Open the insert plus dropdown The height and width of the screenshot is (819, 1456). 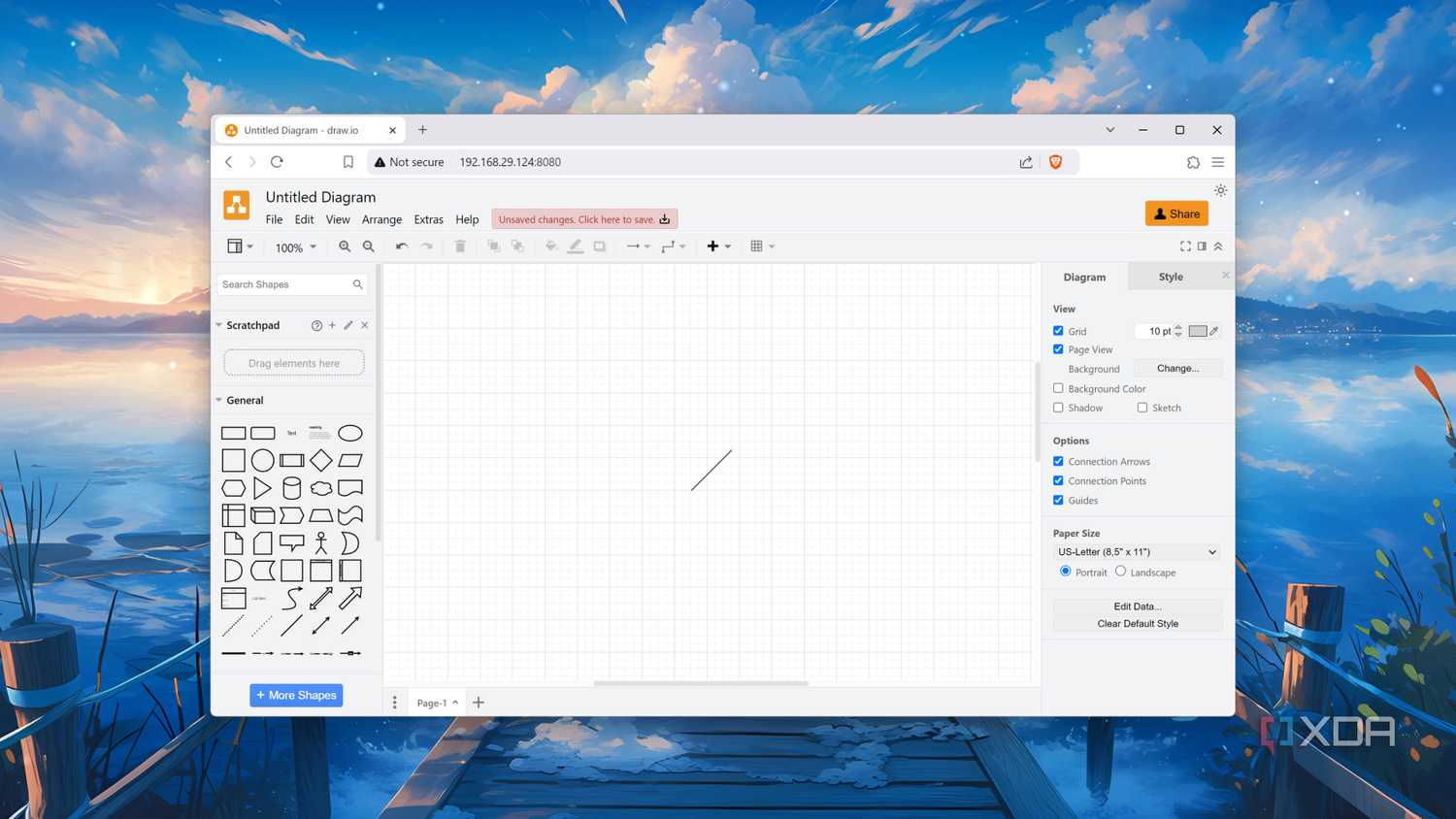coord(718,246)
